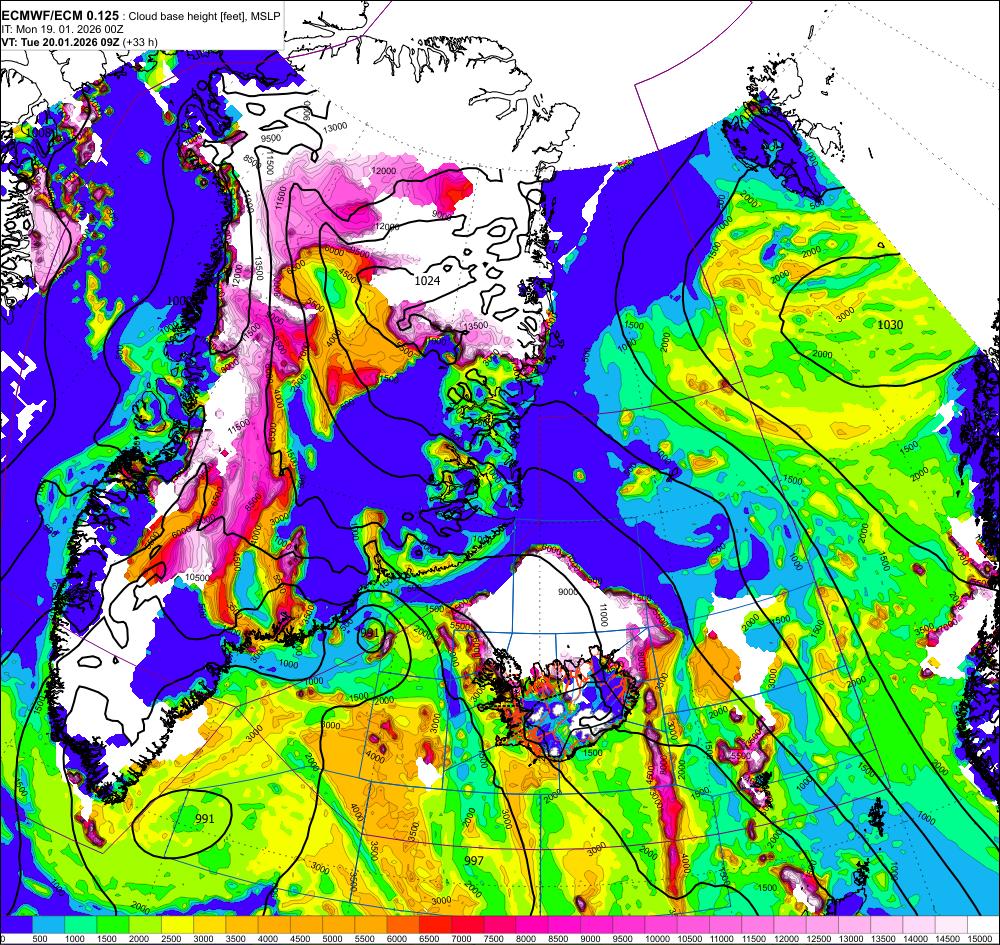This screenshot has width=1000, height=945.
Task: Click the '5500' tick label on the colour scale
Action: coord(363,939)
